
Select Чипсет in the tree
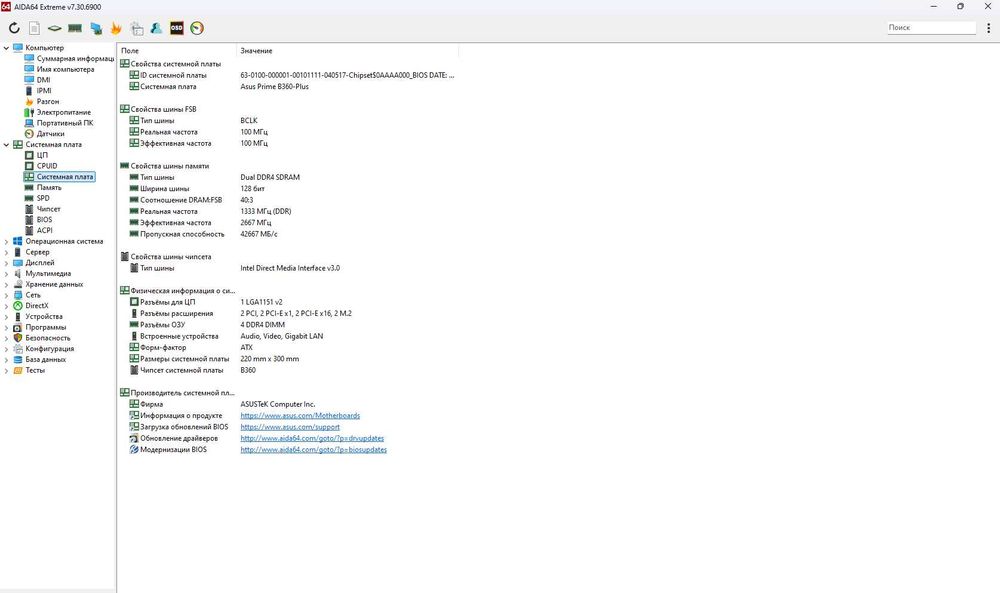click(x=48, y=209)
